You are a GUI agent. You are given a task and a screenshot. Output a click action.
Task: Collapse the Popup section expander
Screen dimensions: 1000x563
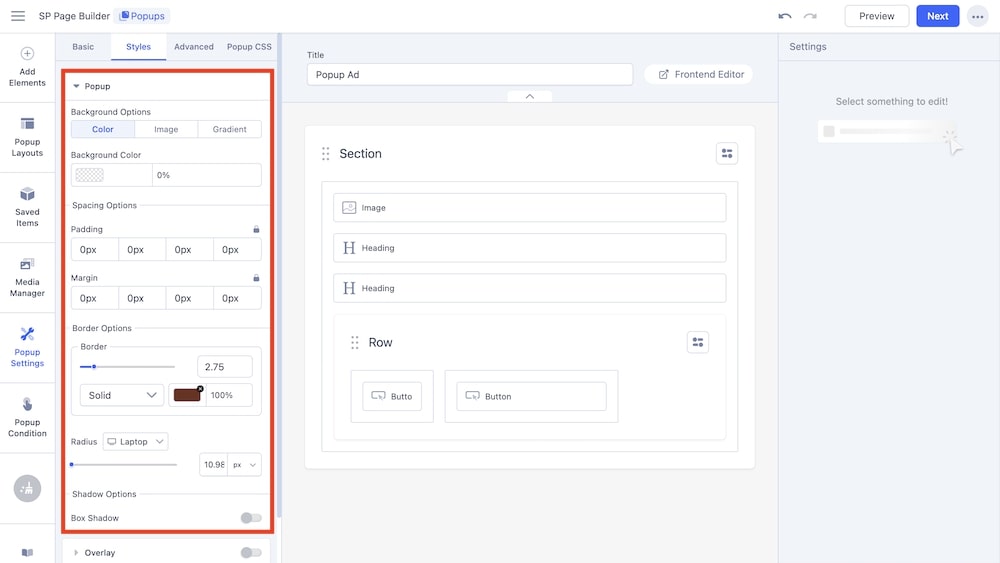(76, 87)
